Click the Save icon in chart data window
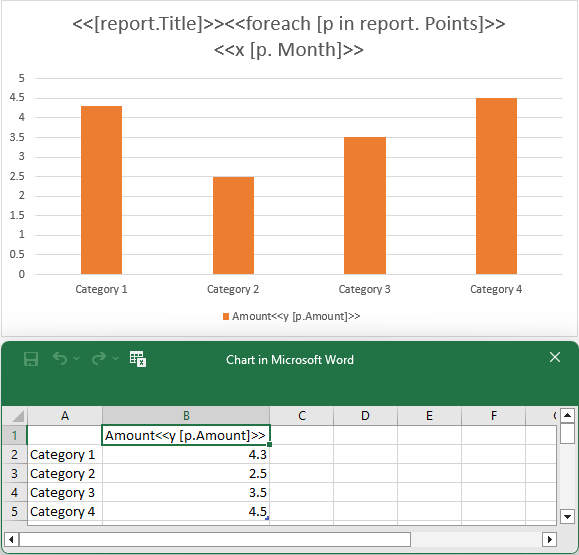 [x=31, y=359]
